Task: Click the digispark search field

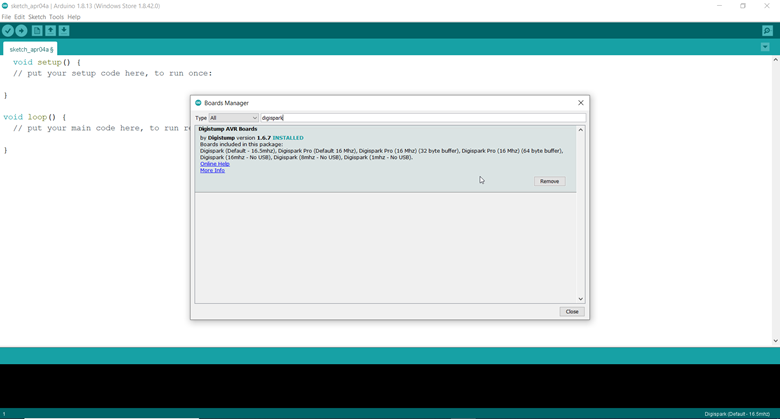Action: 423,118
